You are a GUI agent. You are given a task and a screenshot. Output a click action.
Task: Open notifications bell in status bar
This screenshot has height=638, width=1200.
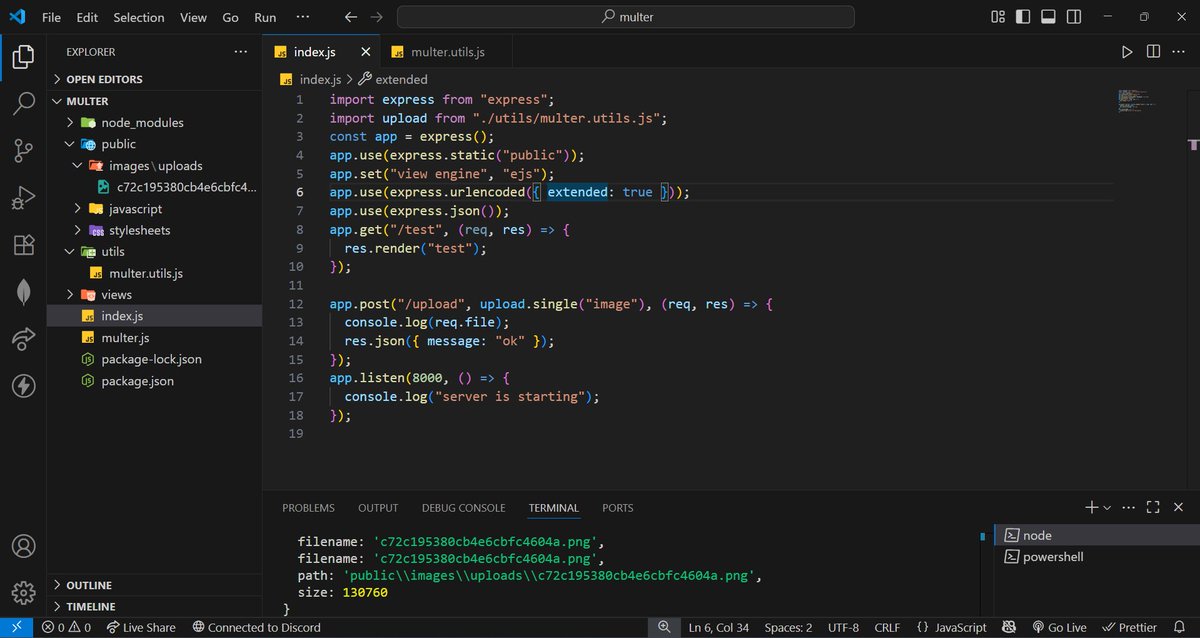pos(1181,627)
